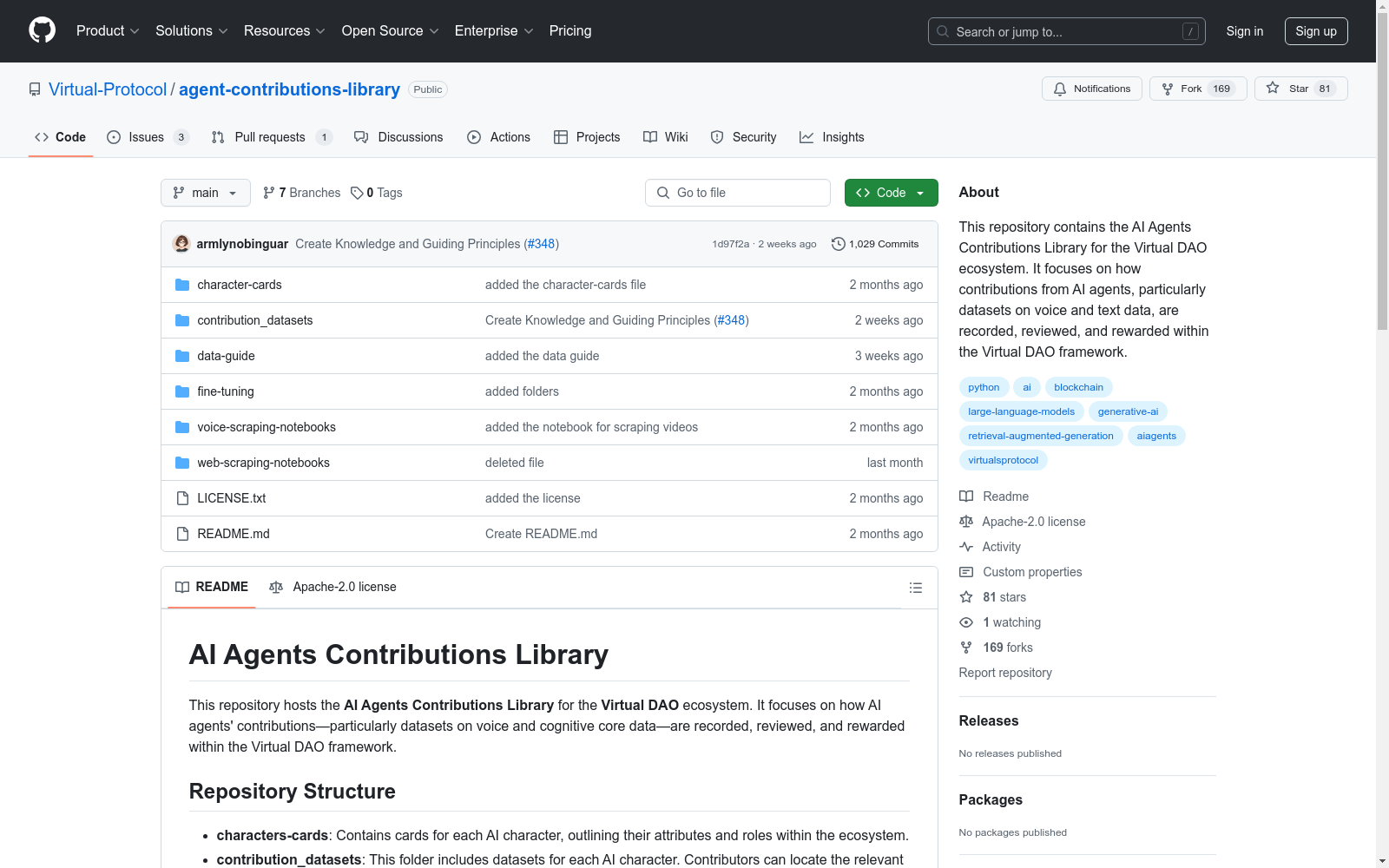This screenshot has width=1389, height=868.
Task: Open the GitHub home logo
Action: coord(42,30)
